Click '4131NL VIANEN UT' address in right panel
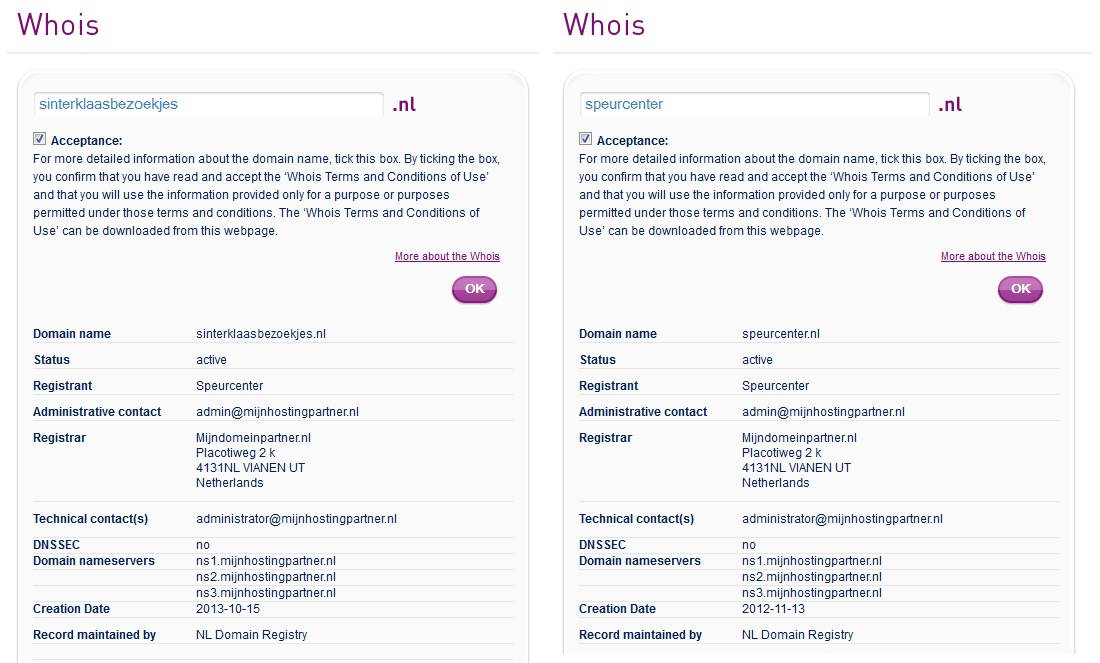The height and width of the screenshot is (663, 1100). click(x=796, y=468)
